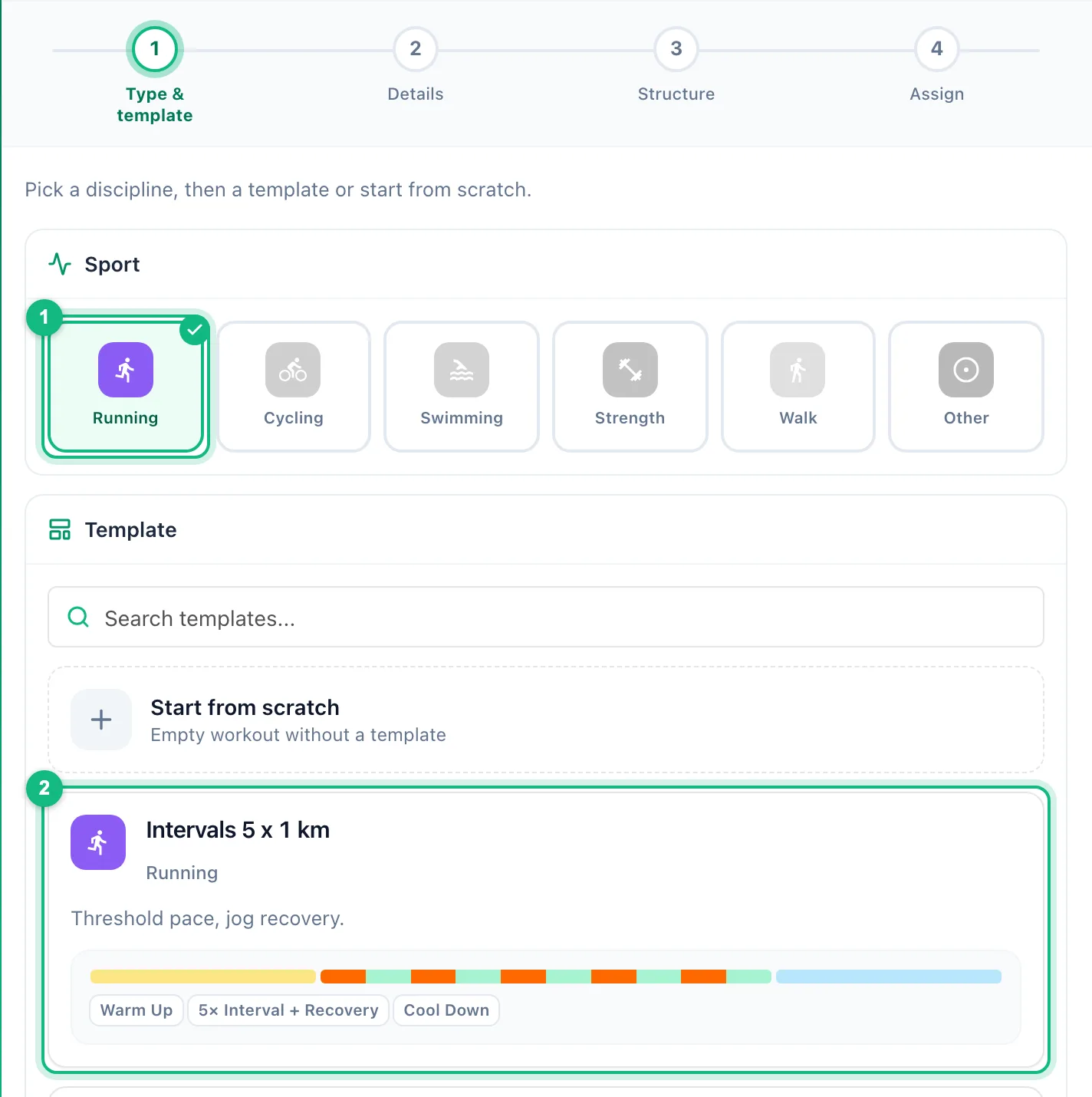Viewport: 1092px width, 1097px height.
Task: Click the Cool Down chip
Action: [446, 1010]
